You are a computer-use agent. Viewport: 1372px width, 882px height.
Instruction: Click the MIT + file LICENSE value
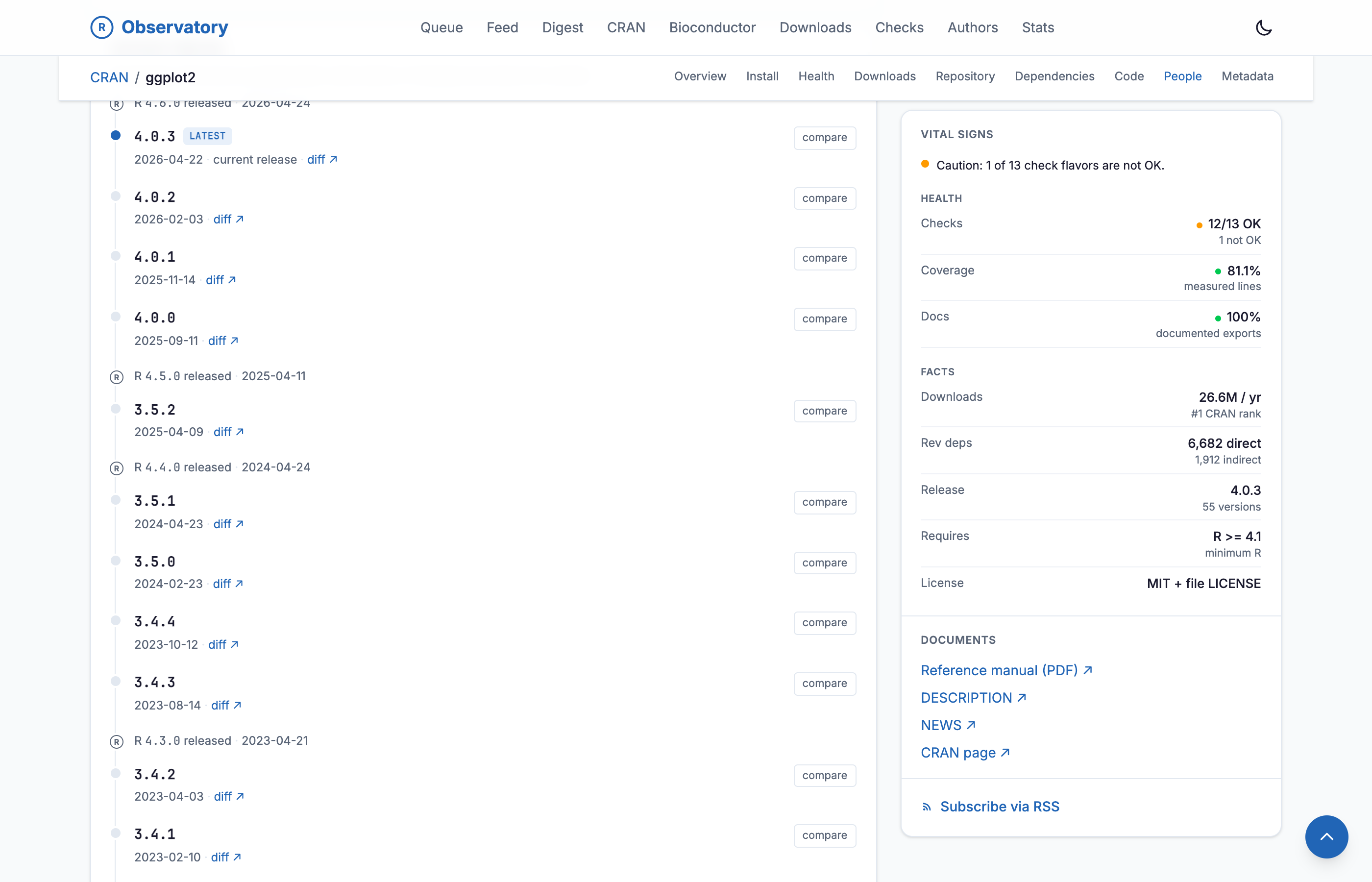1203,584
